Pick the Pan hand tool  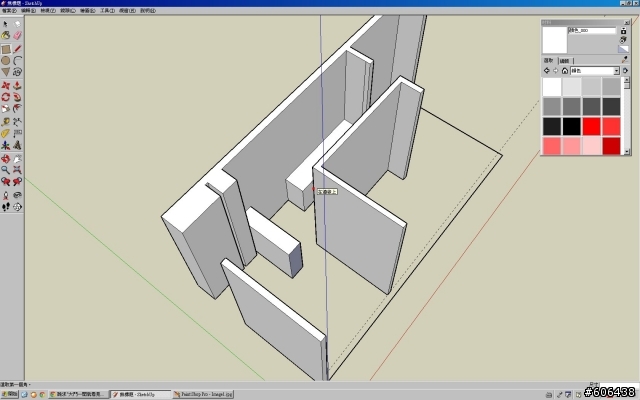(x=17, y=159)
